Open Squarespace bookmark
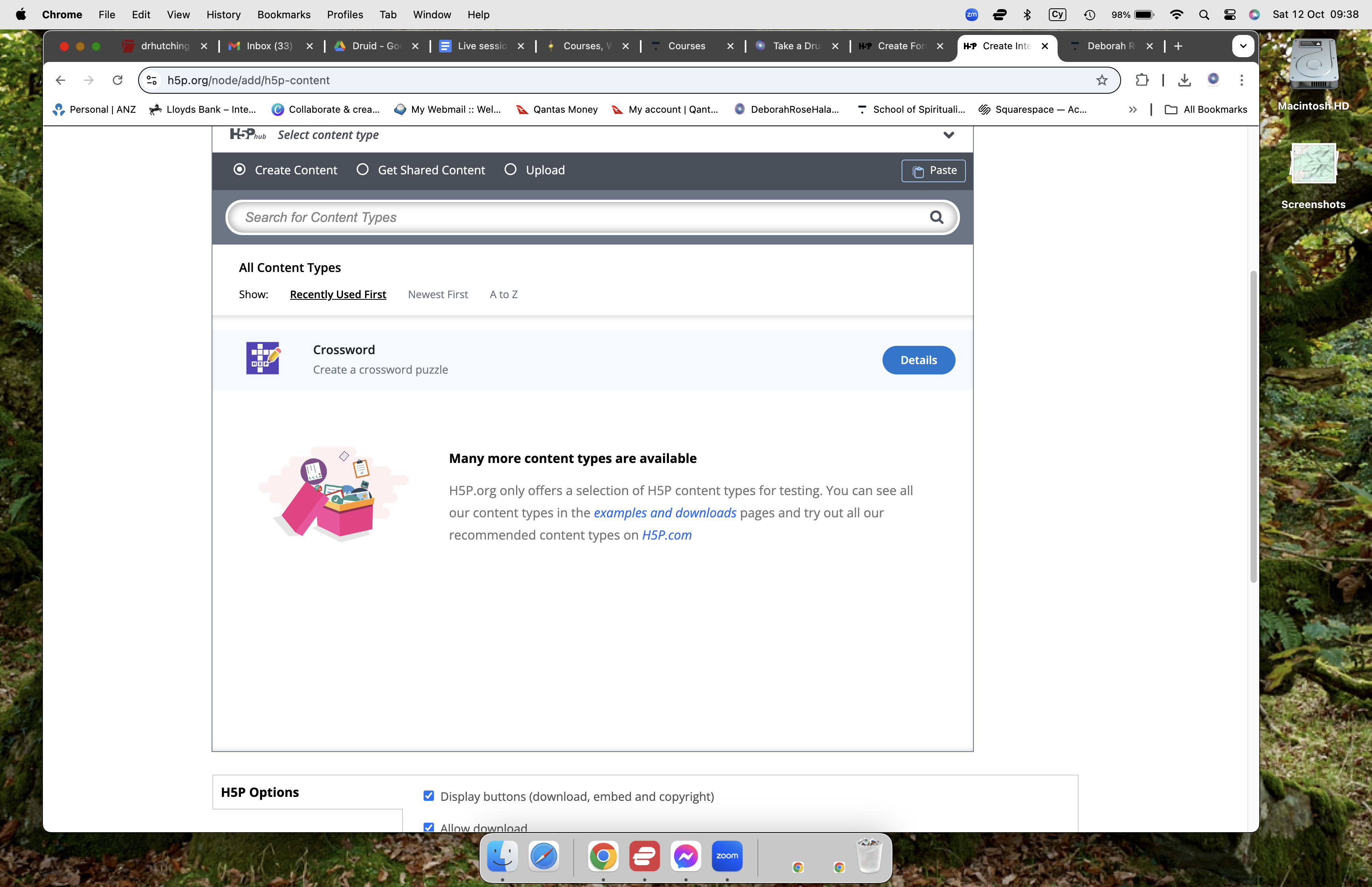 pos(1032,110)
